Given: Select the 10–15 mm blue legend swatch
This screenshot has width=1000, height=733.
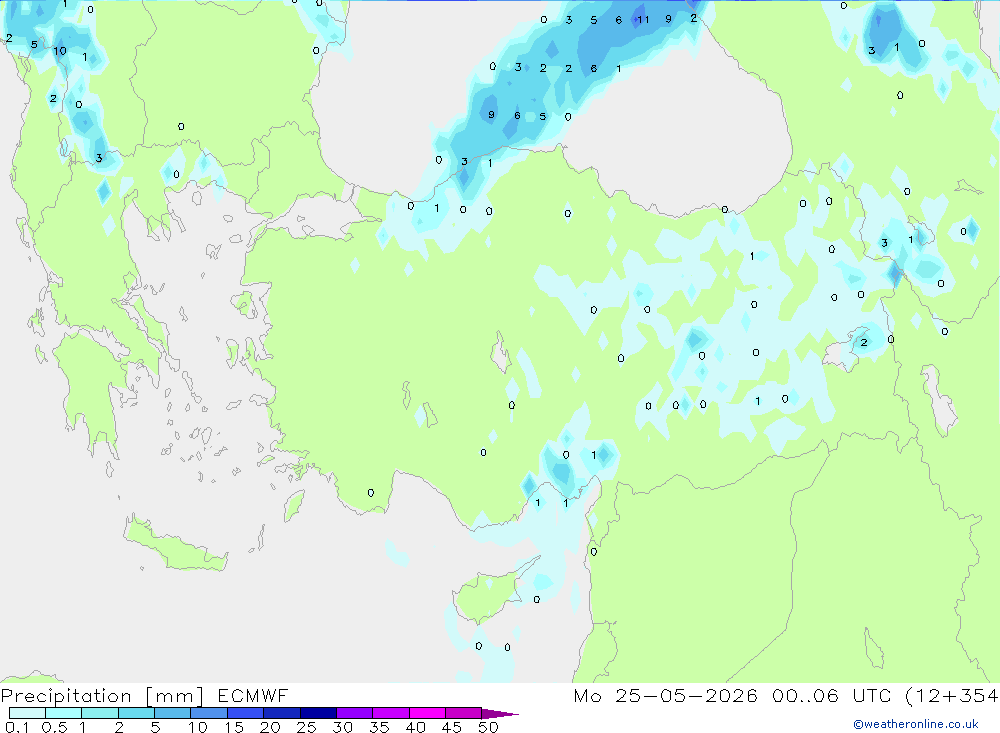Looking at the screenshot, I should click(209, 713).
